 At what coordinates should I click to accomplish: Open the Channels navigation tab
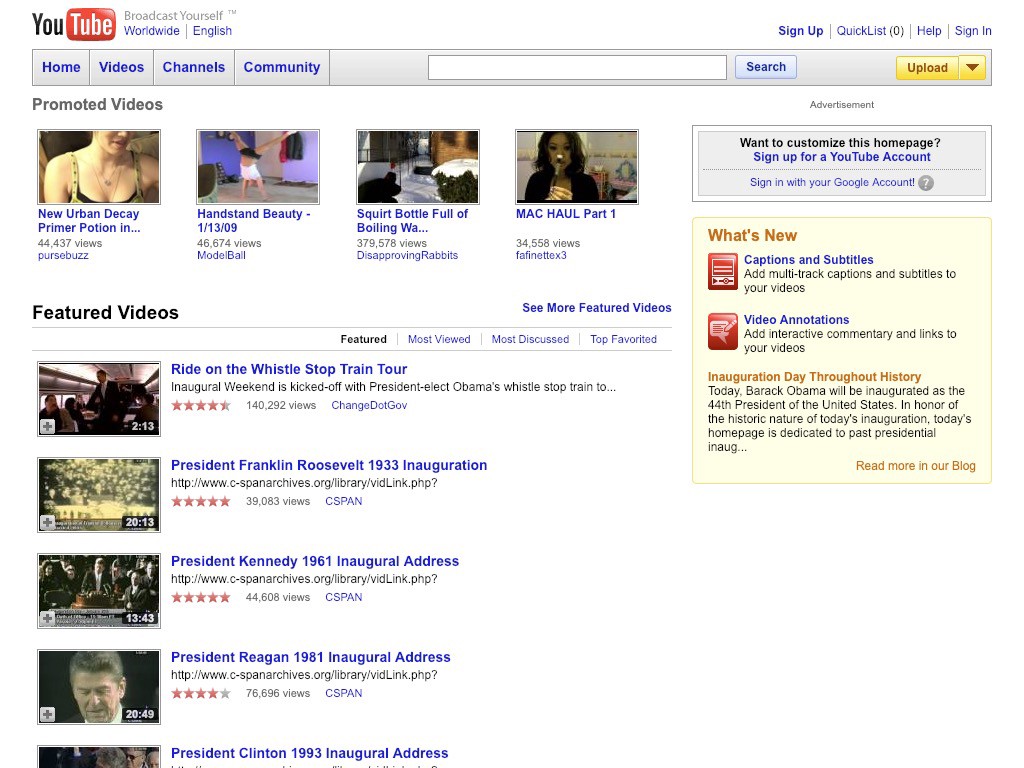pos(194,67)
